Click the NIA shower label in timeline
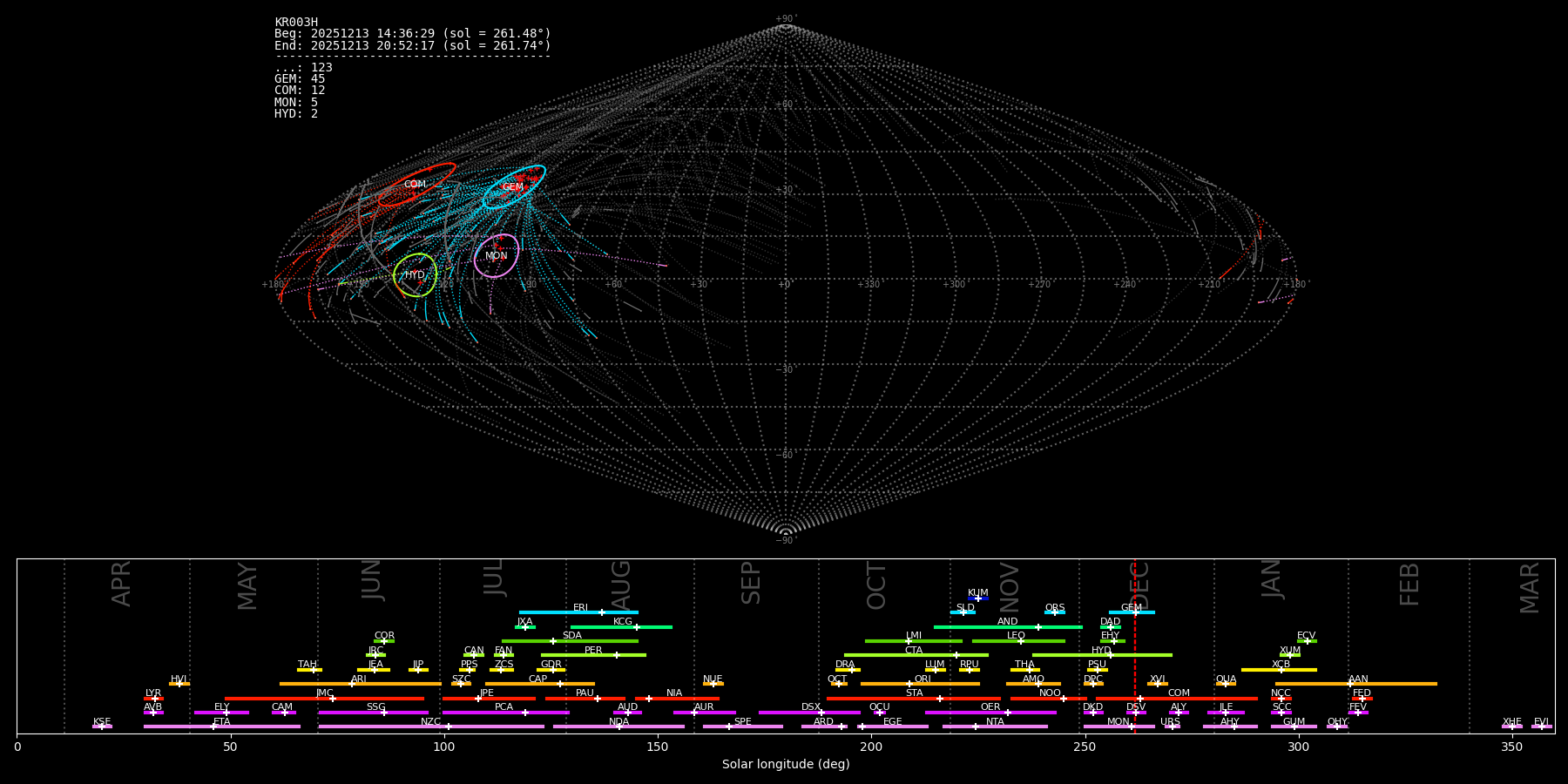 pyautogui.click(x=674, y=693)
